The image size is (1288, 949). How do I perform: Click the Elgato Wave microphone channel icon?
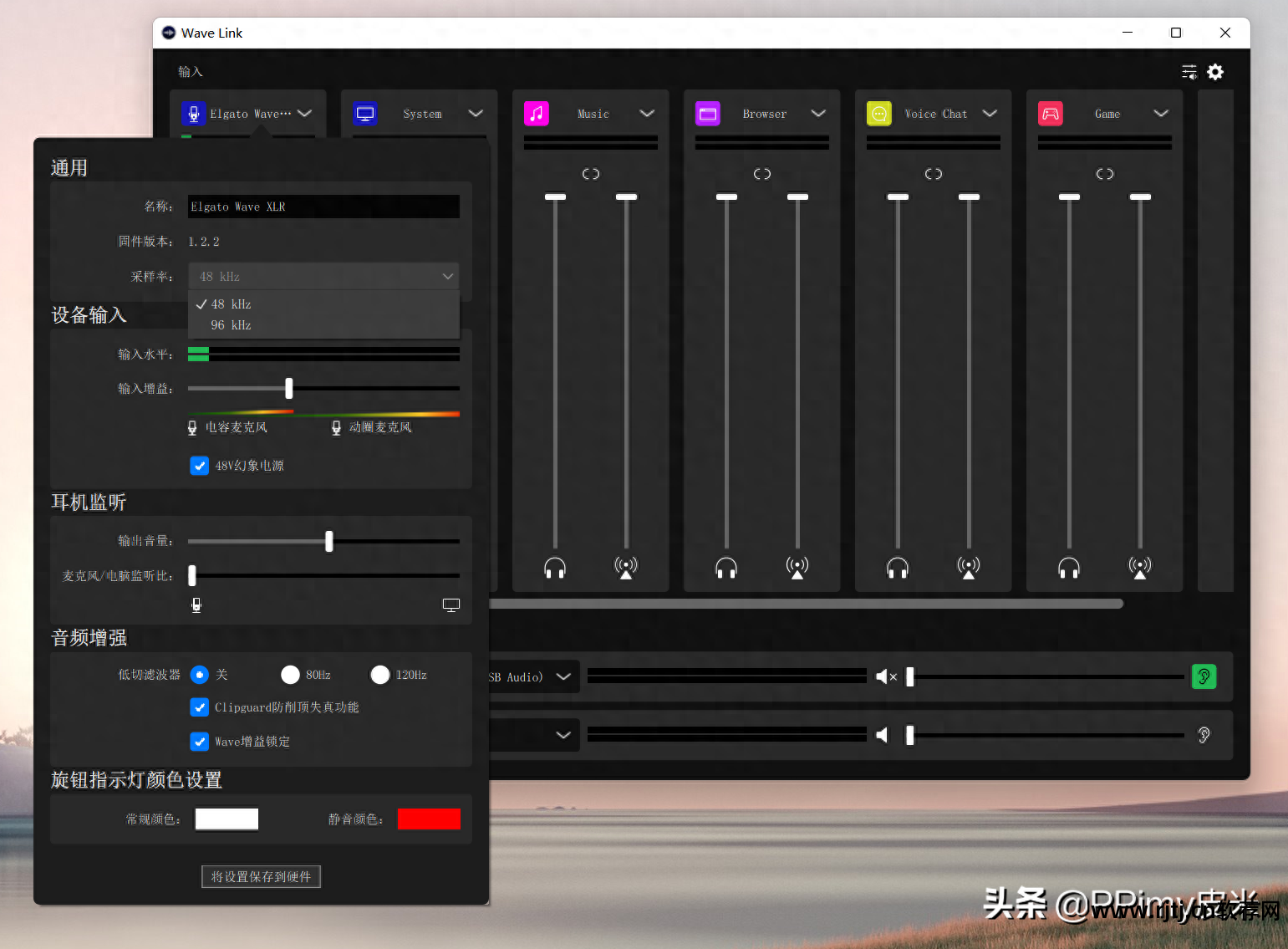click(x=194, y=114)
